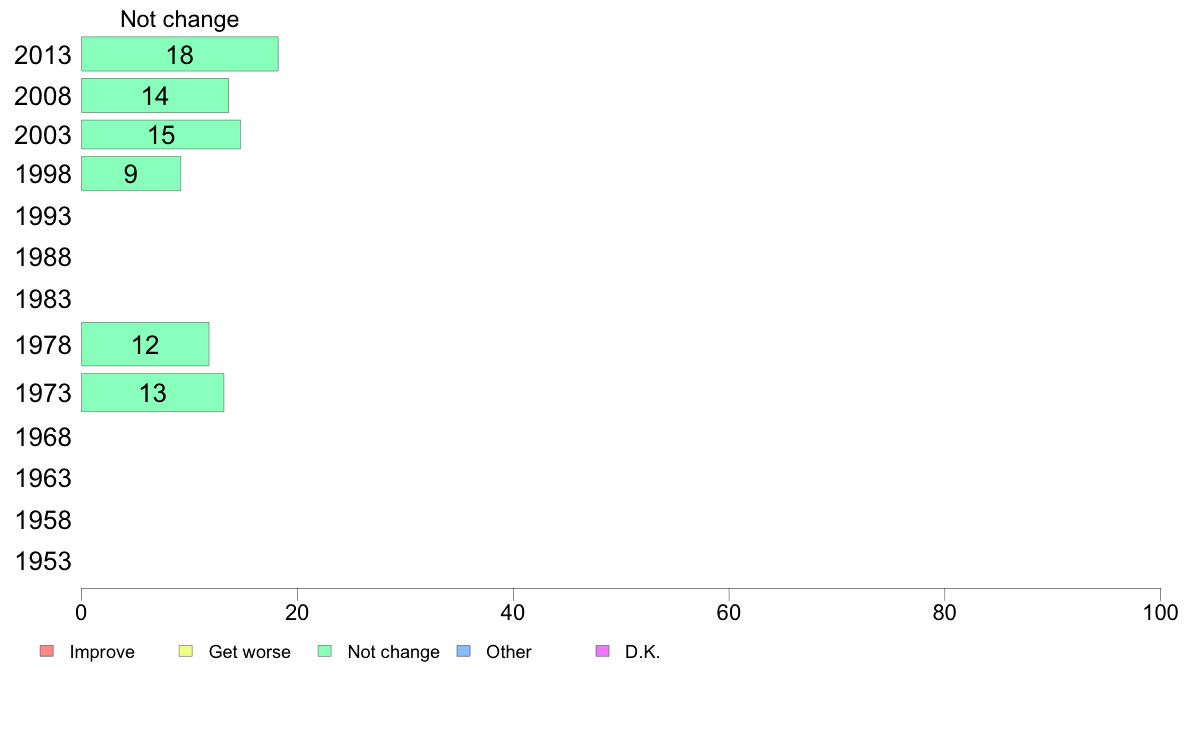Click the Other legend label
The height and width of the screenshot is (736, 1188).
[x=508, y=652]
